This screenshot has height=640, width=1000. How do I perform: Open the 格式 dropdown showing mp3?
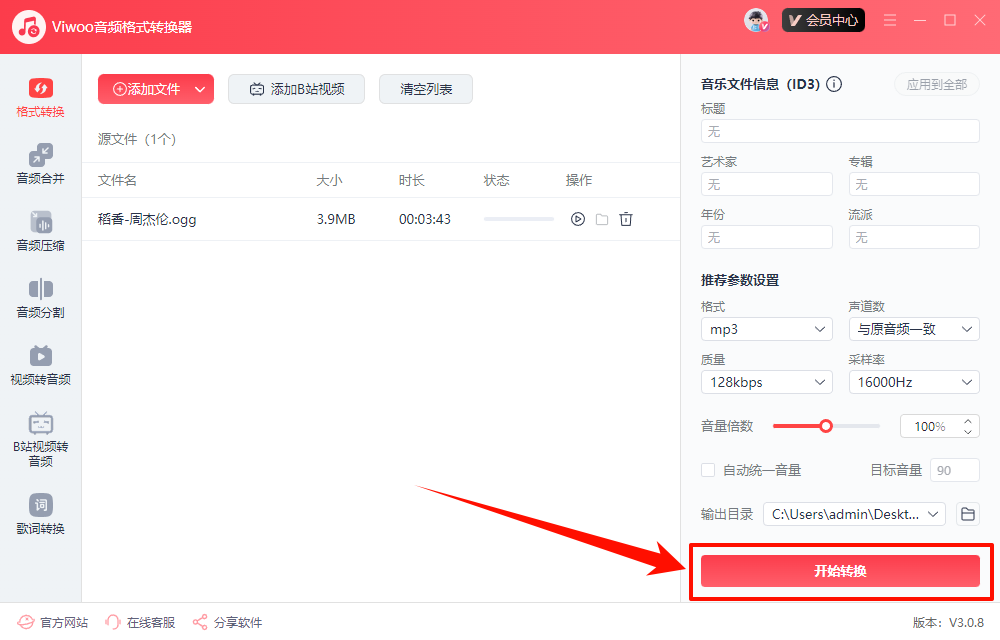pos(766,328)
